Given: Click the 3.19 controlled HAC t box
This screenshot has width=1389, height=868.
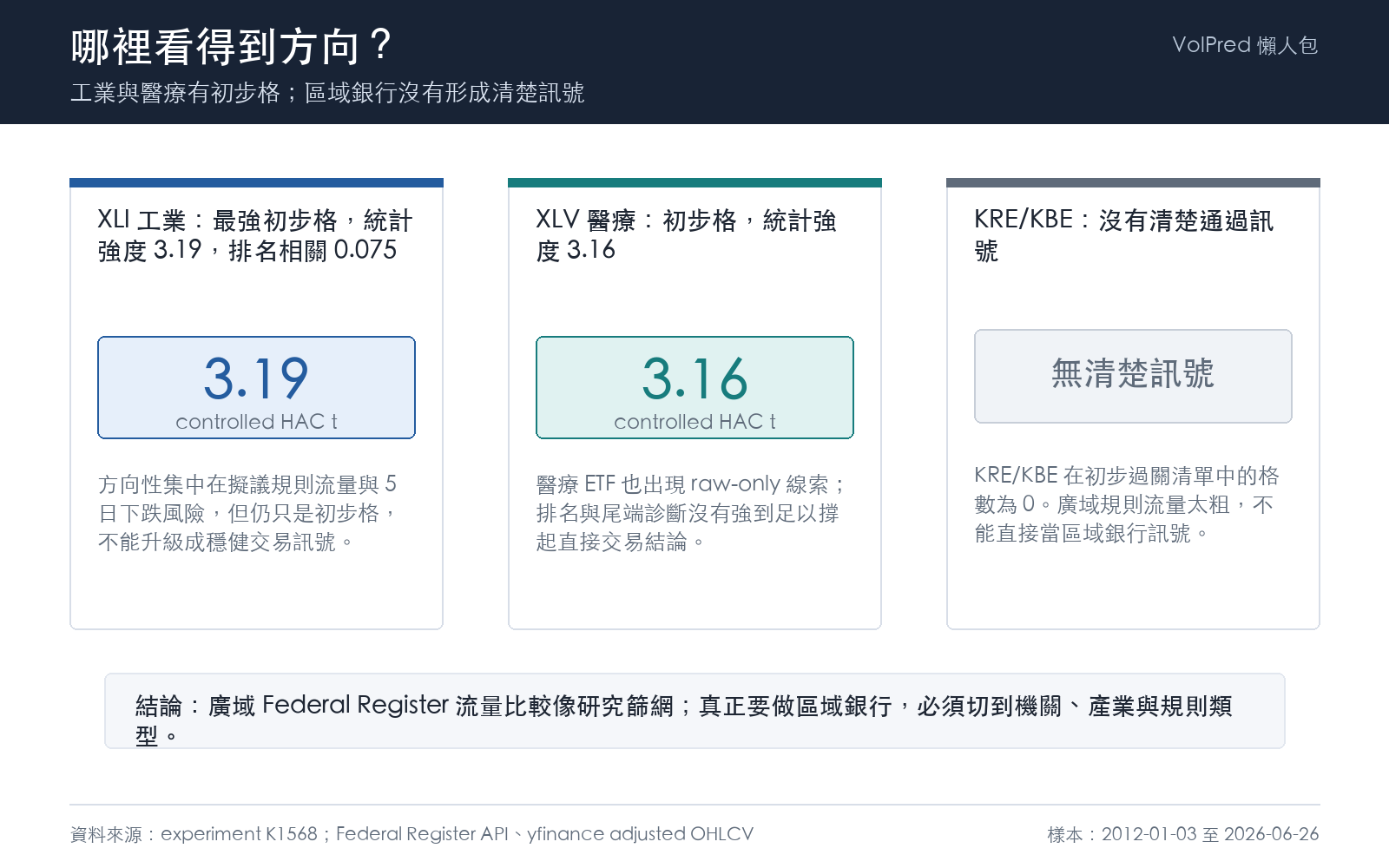Looking at the screenshot, I should click(256, 387).
